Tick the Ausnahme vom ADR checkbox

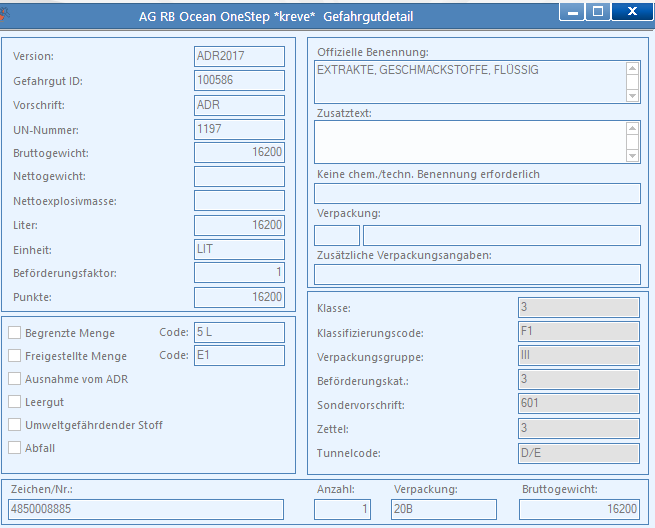(x=15, y=378)
